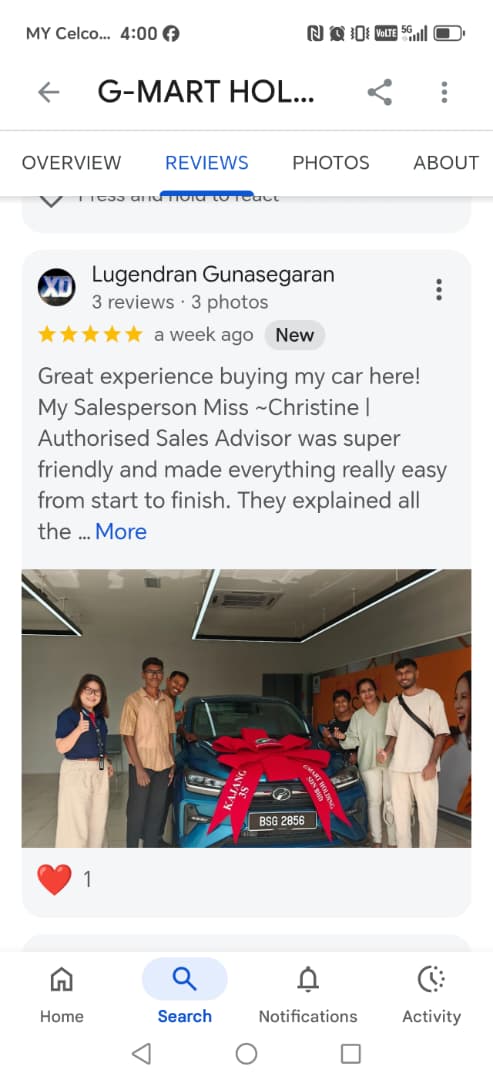Switch to the PHOTOS tab
The height and width of the screenshot is (1080, 493).
click(x=331, y=163)
